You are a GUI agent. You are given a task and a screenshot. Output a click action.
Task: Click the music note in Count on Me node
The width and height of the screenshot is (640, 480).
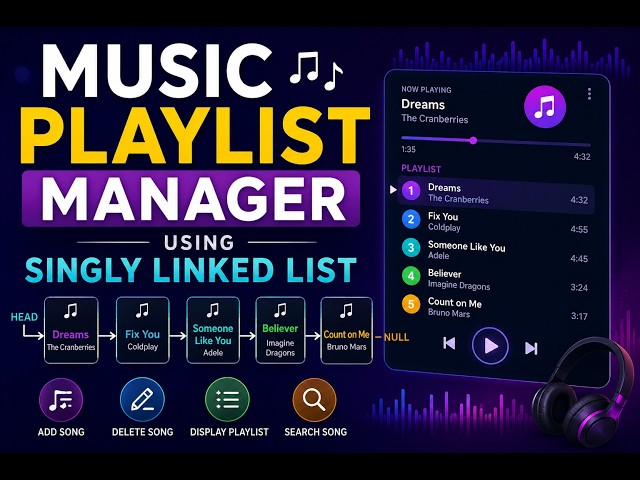(346, 311)
